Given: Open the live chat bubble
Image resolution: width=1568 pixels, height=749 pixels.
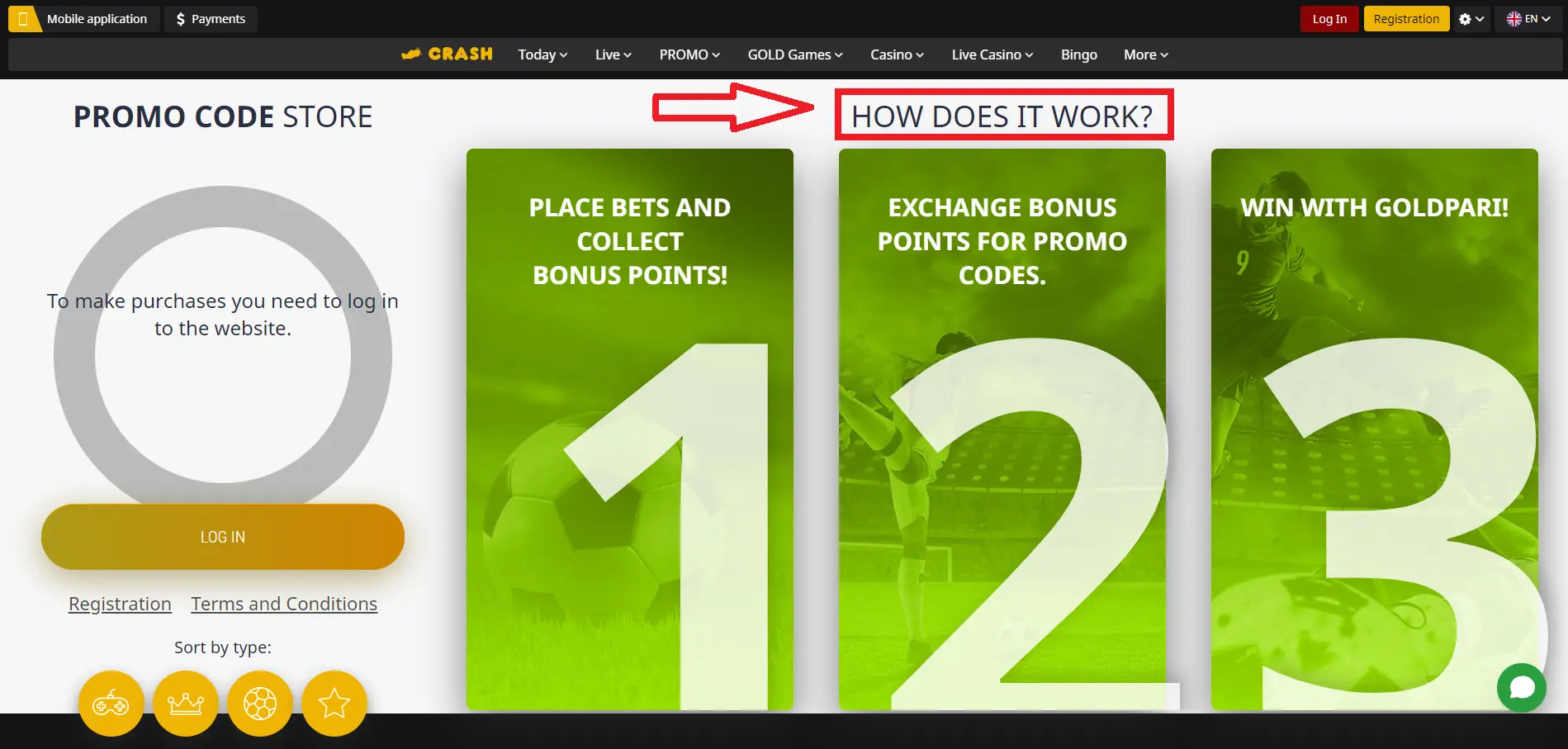Looking at the screenshot, I should (1521, 687).
